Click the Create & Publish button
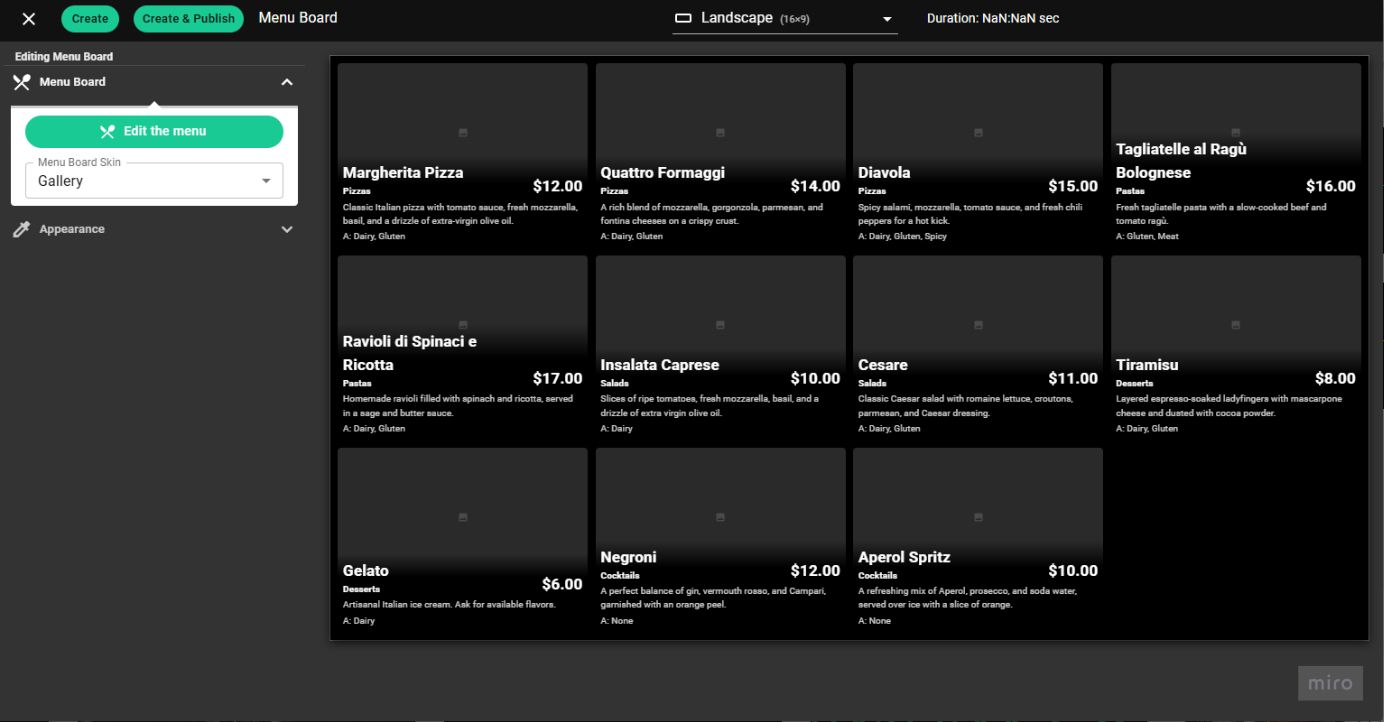 [x=188, y=18]
